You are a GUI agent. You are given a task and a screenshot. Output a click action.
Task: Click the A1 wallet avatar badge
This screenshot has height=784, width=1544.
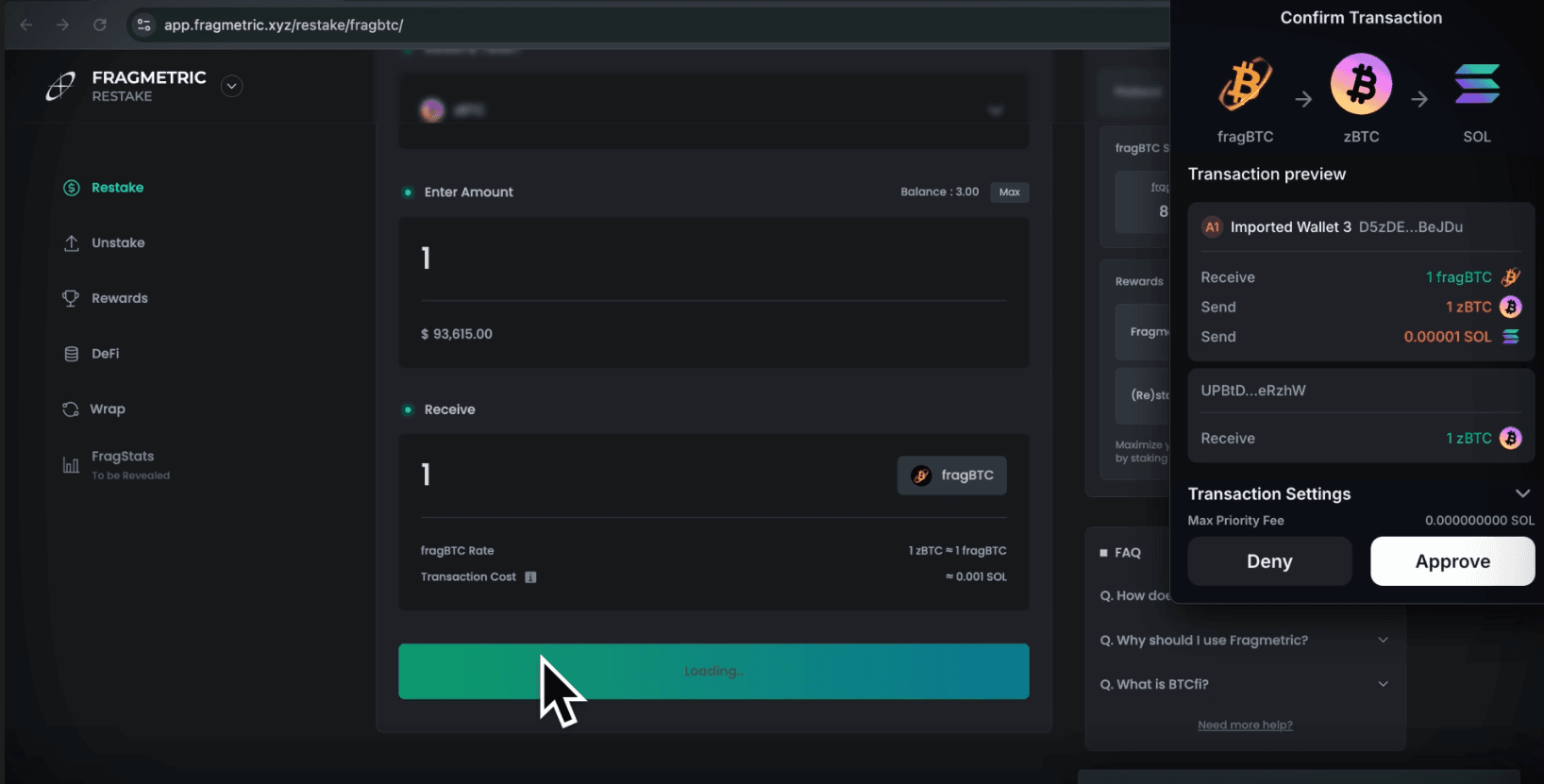point(1212,226)
